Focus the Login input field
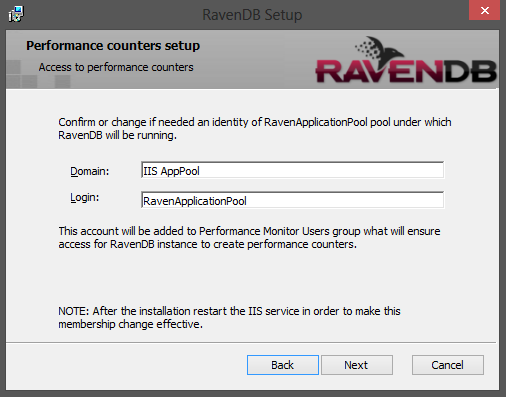This screenshot has width=506, height=397. click(x=292, y=200)
